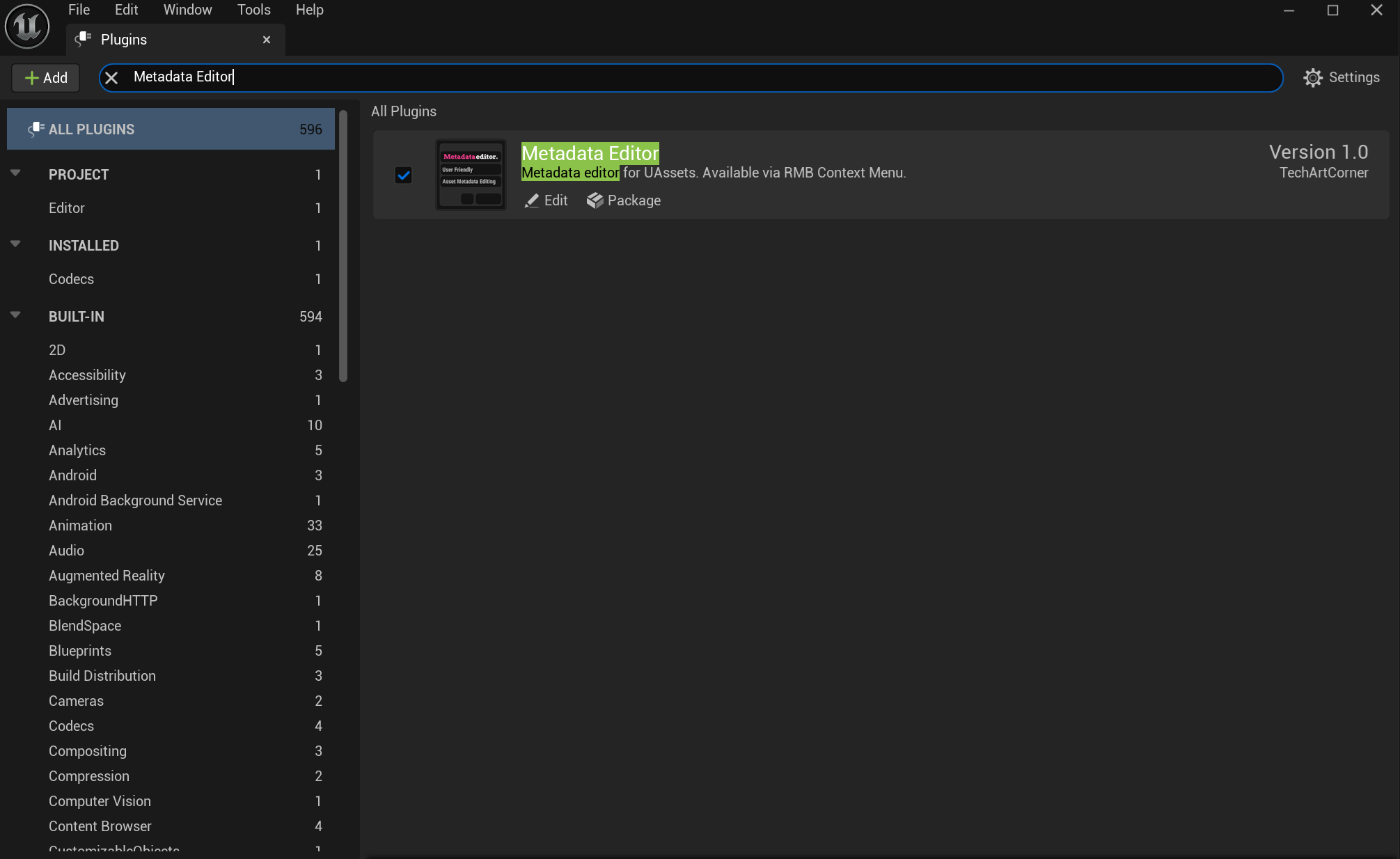The image size is (1400, 859).
Task: Clear the search with the X icon
Action: click(111, 77)
